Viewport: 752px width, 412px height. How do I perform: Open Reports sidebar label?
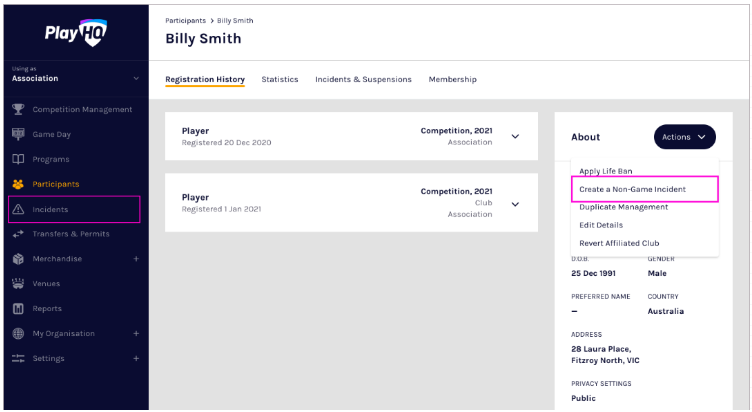(47, 308)
